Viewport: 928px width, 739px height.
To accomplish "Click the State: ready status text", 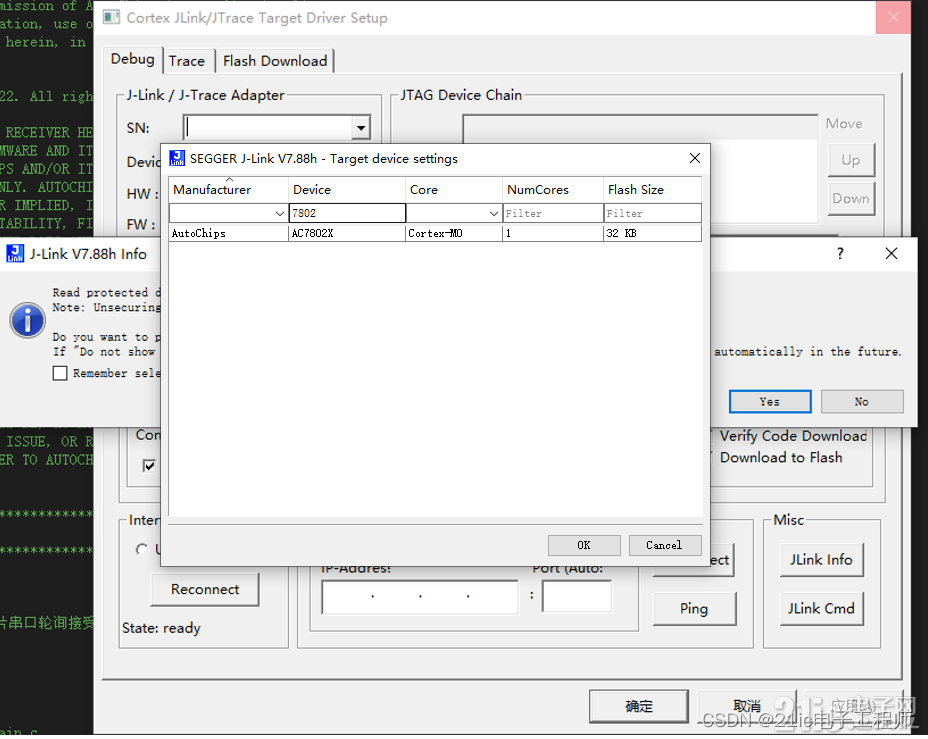I will [162, 628].
